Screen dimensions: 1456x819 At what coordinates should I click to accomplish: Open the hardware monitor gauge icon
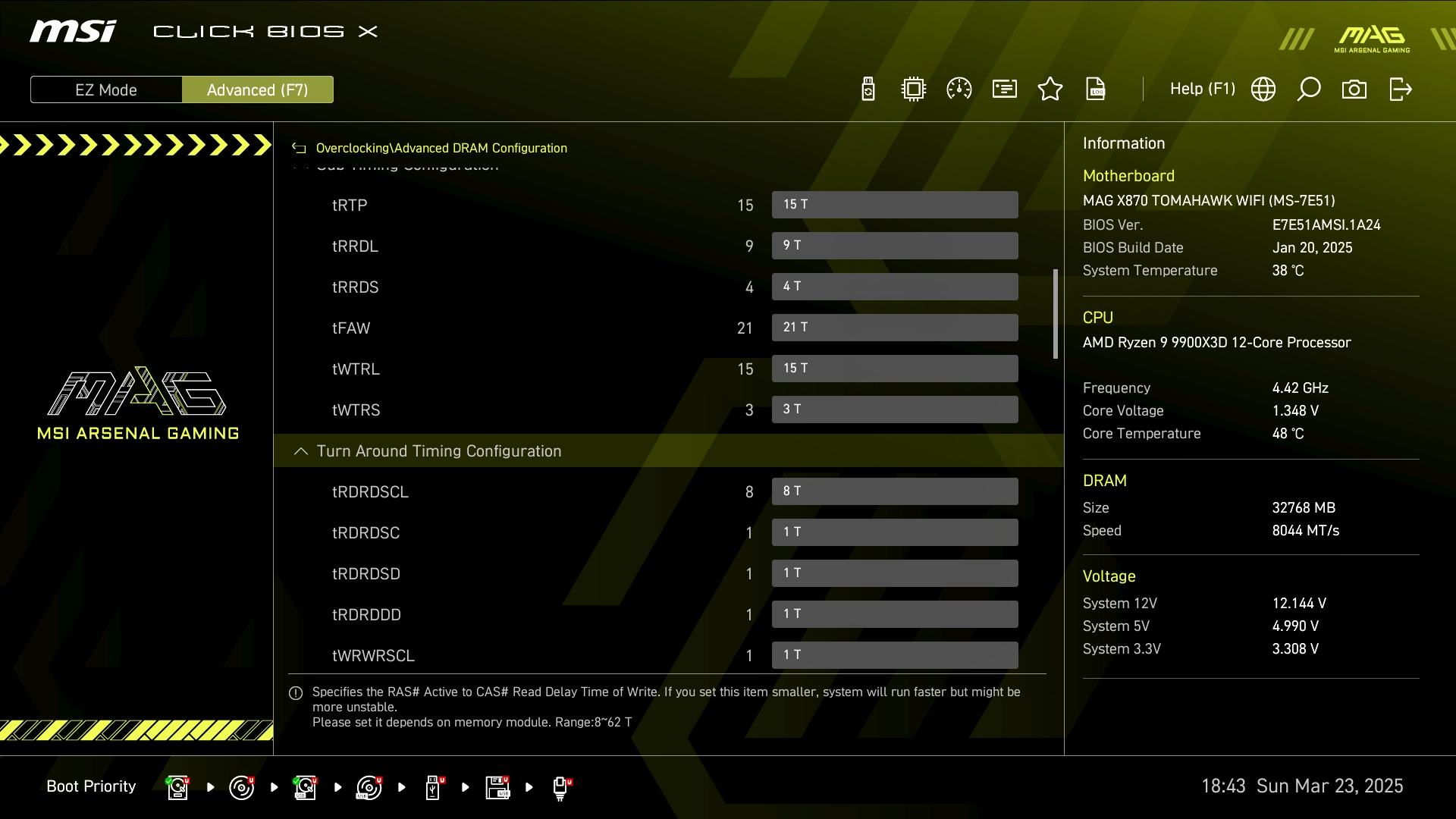click(959, 89)
